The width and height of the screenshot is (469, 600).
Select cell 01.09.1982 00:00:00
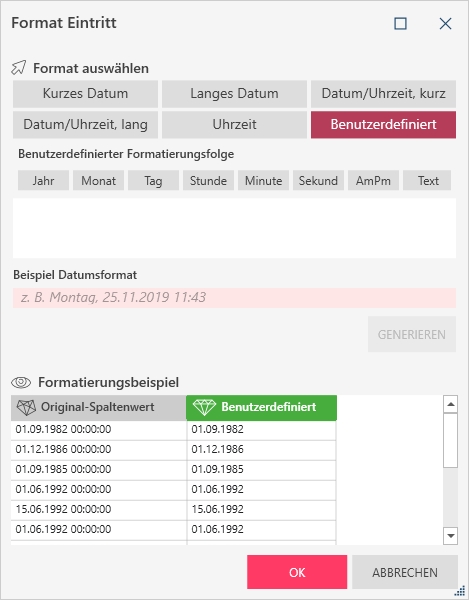99,430
